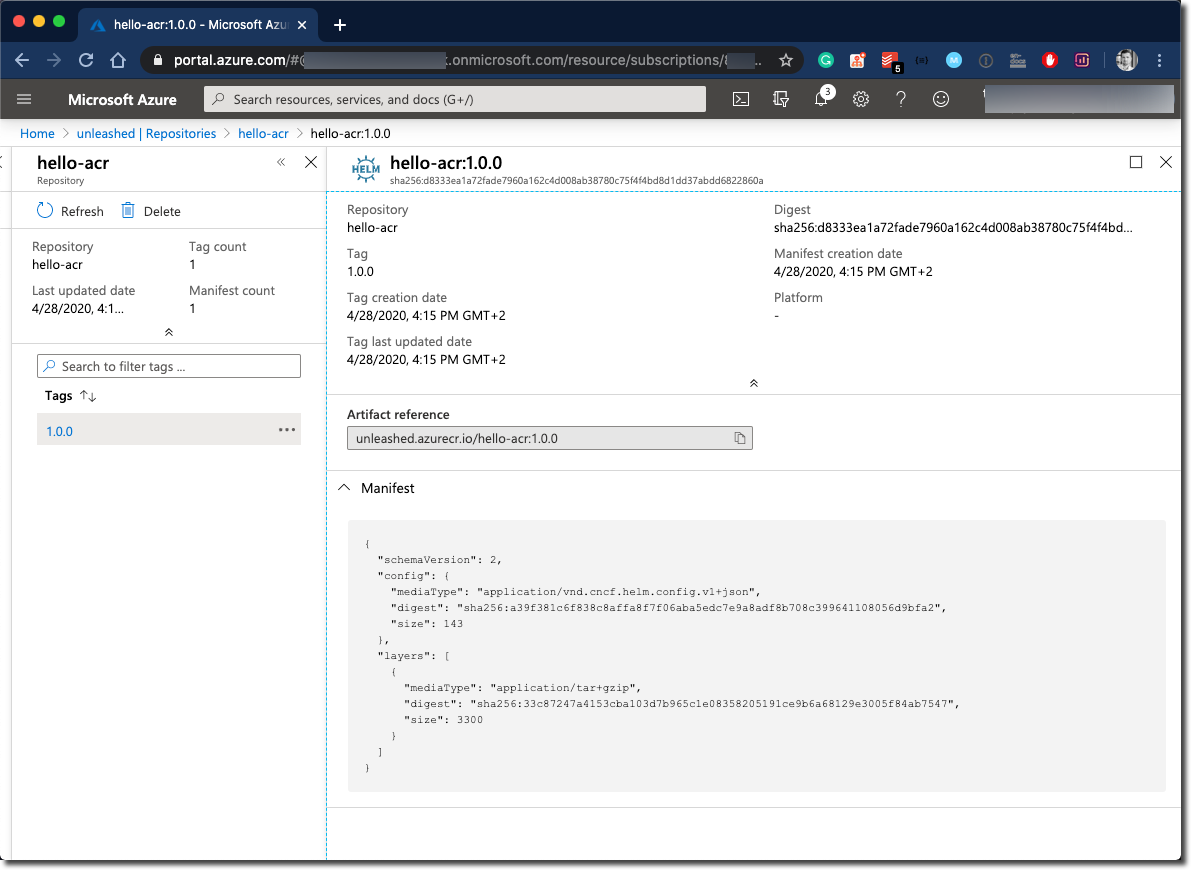Close the hello-acr:1.0.0 blade
The height and width of the screenshot is (870, 1191).
(x=1166, y=162)
